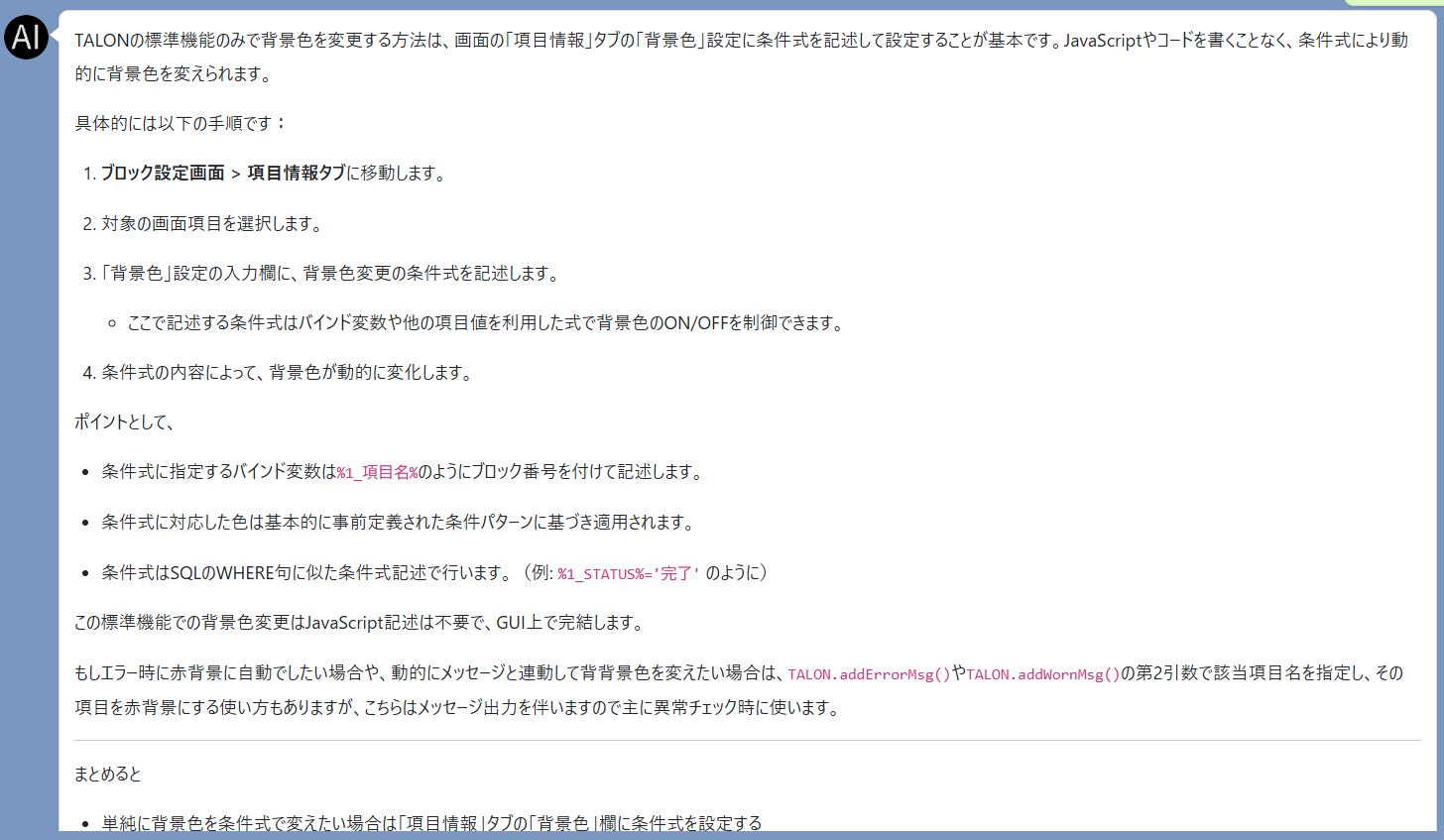Click the code %1_STATUS%='完了' example
The height and width of the screenshot is (840, 1444).
pos(629,574)
